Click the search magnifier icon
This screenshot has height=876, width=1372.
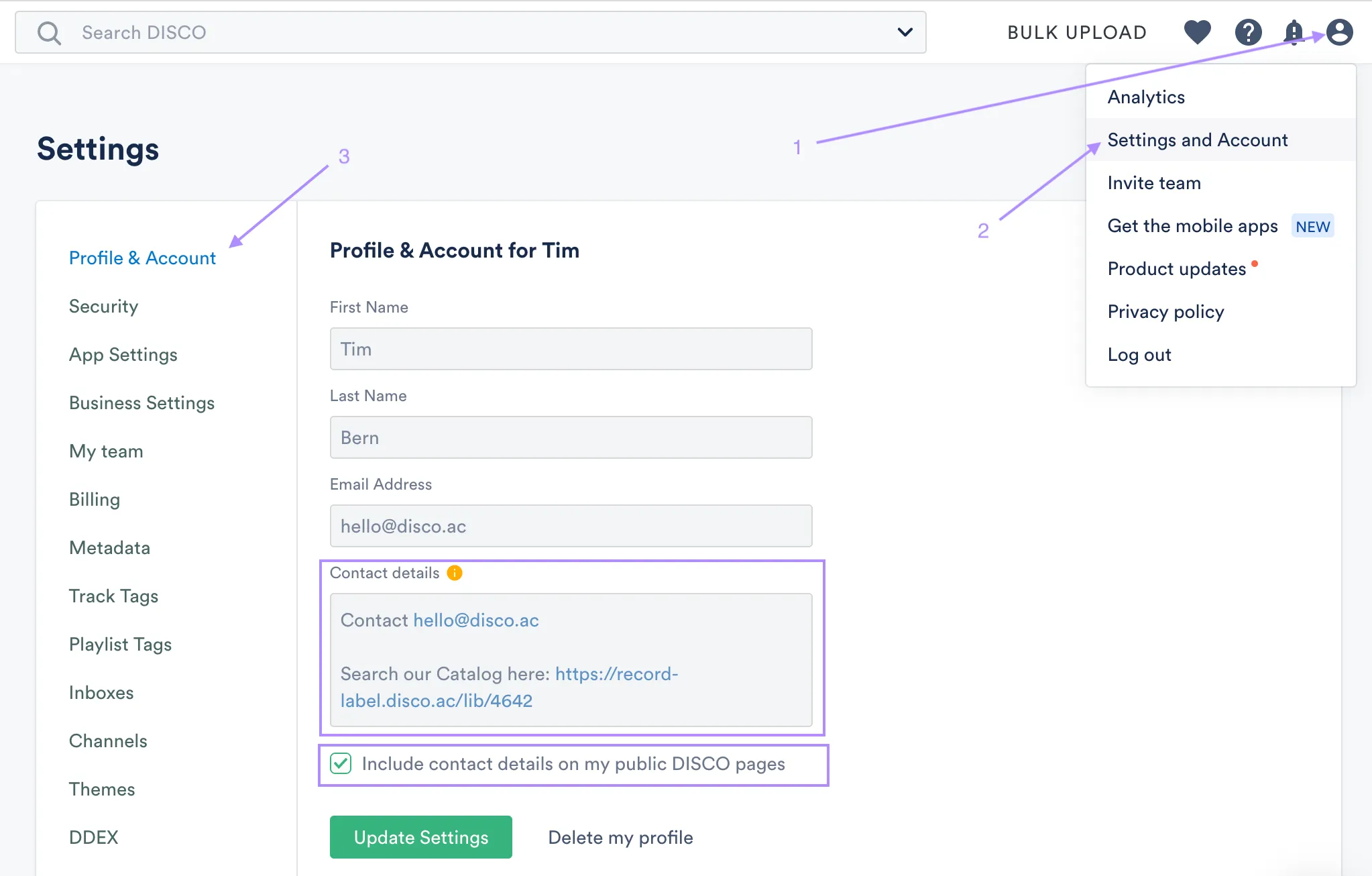49,32
